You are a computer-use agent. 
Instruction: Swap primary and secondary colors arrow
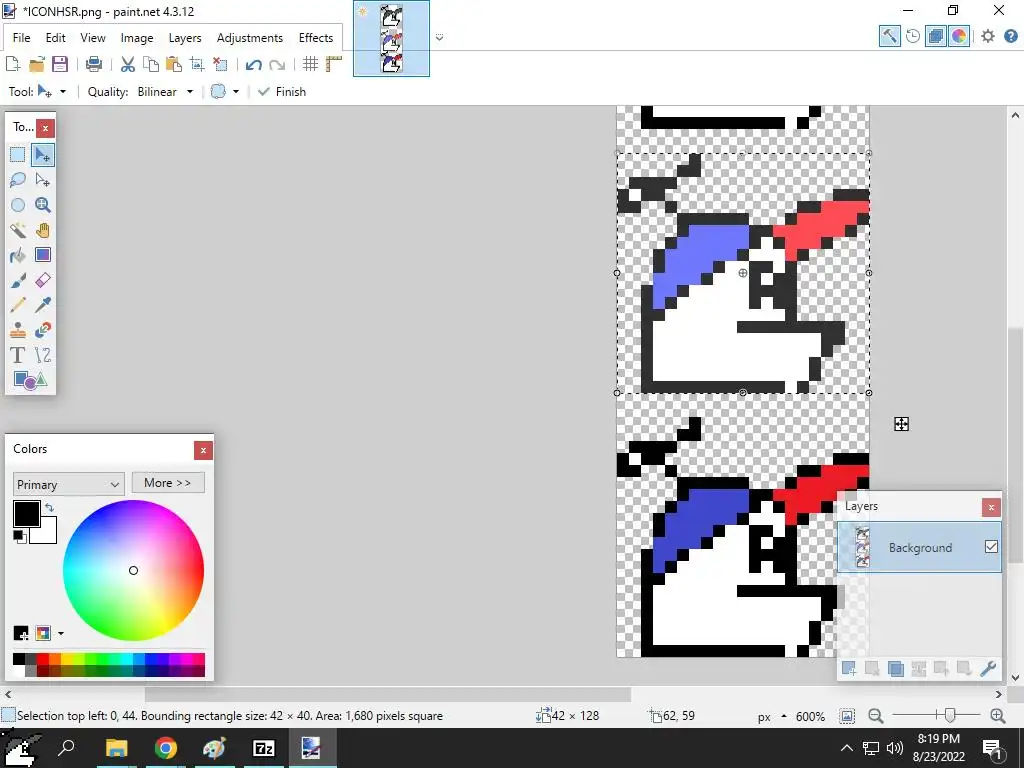pyautogui.click(x=50, y=507)
